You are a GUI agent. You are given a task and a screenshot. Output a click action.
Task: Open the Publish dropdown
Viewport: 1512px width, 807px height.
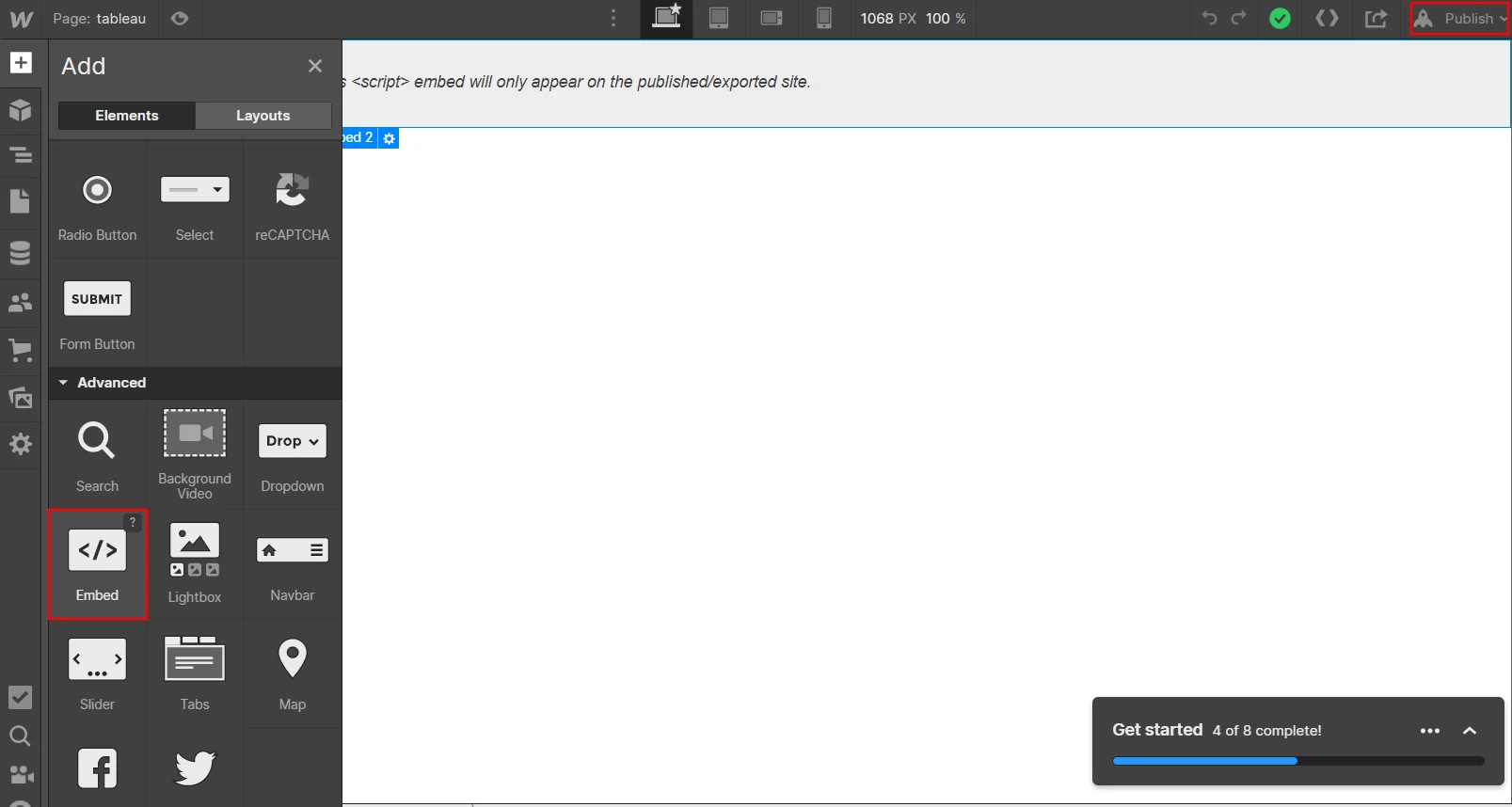click(x=1459, y=19)
